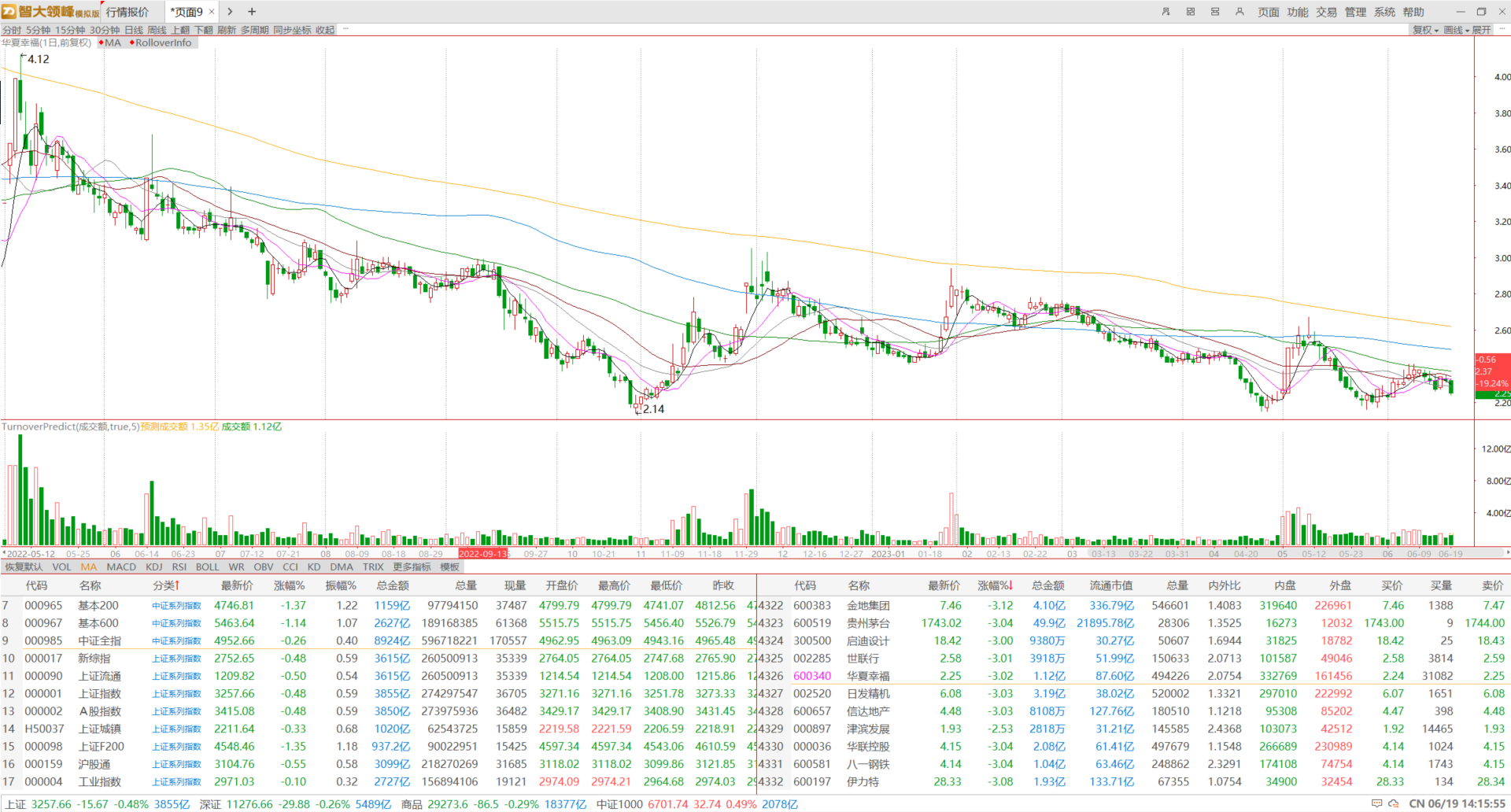The width and height of the screenshot is (1511, 812).
Task: Open the user account icon
Action: [x=1239, y=12]
